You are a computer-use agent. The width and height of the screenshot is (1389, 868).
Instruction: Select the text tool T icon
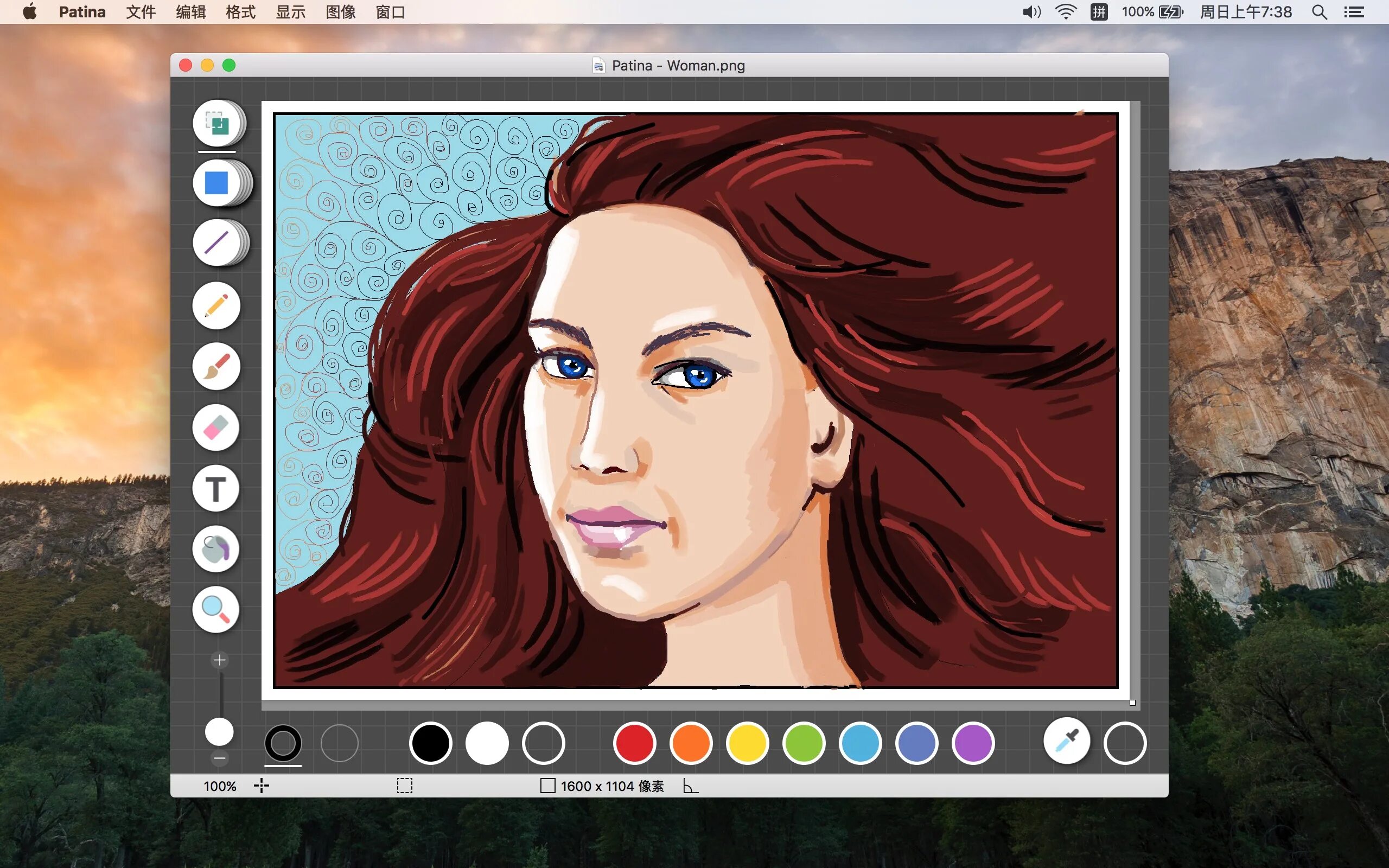tap(216, 489)
